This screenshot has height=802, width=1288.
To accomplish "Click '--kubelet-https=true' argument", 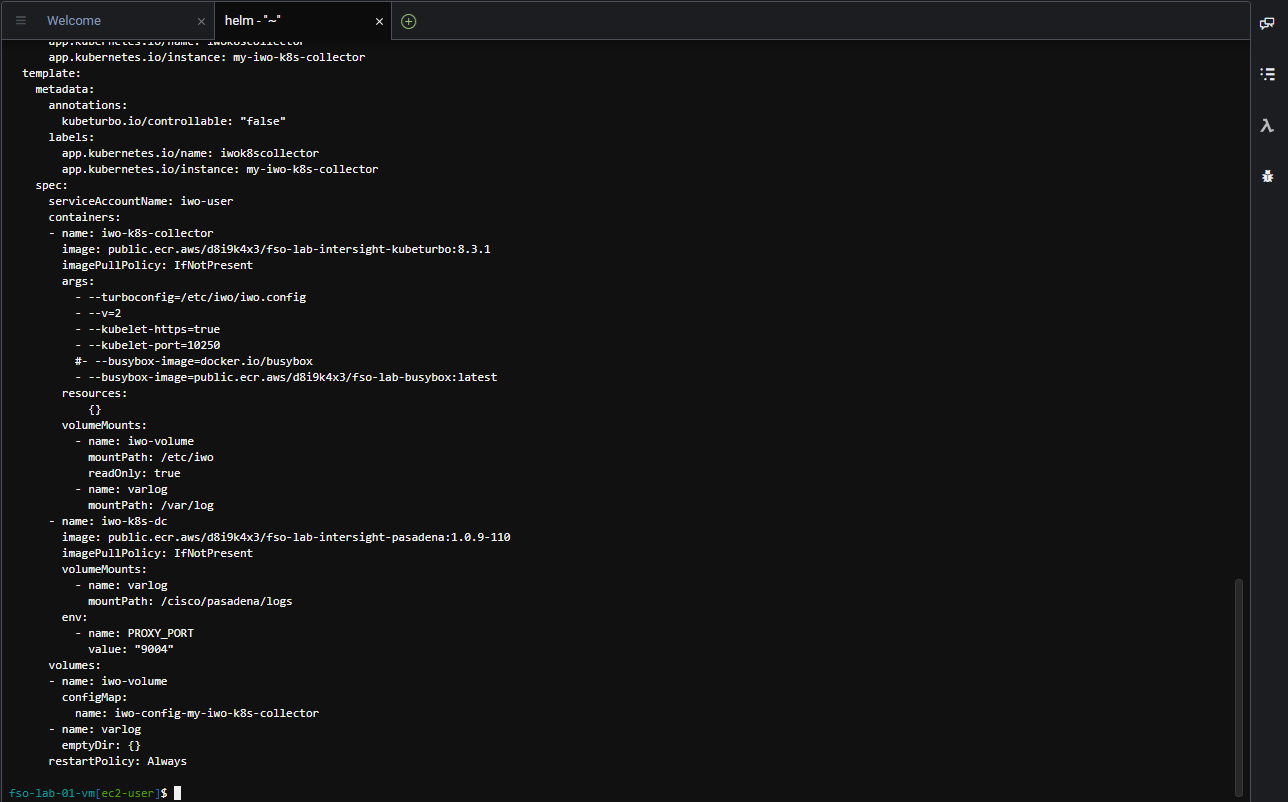I will [147, 329].
